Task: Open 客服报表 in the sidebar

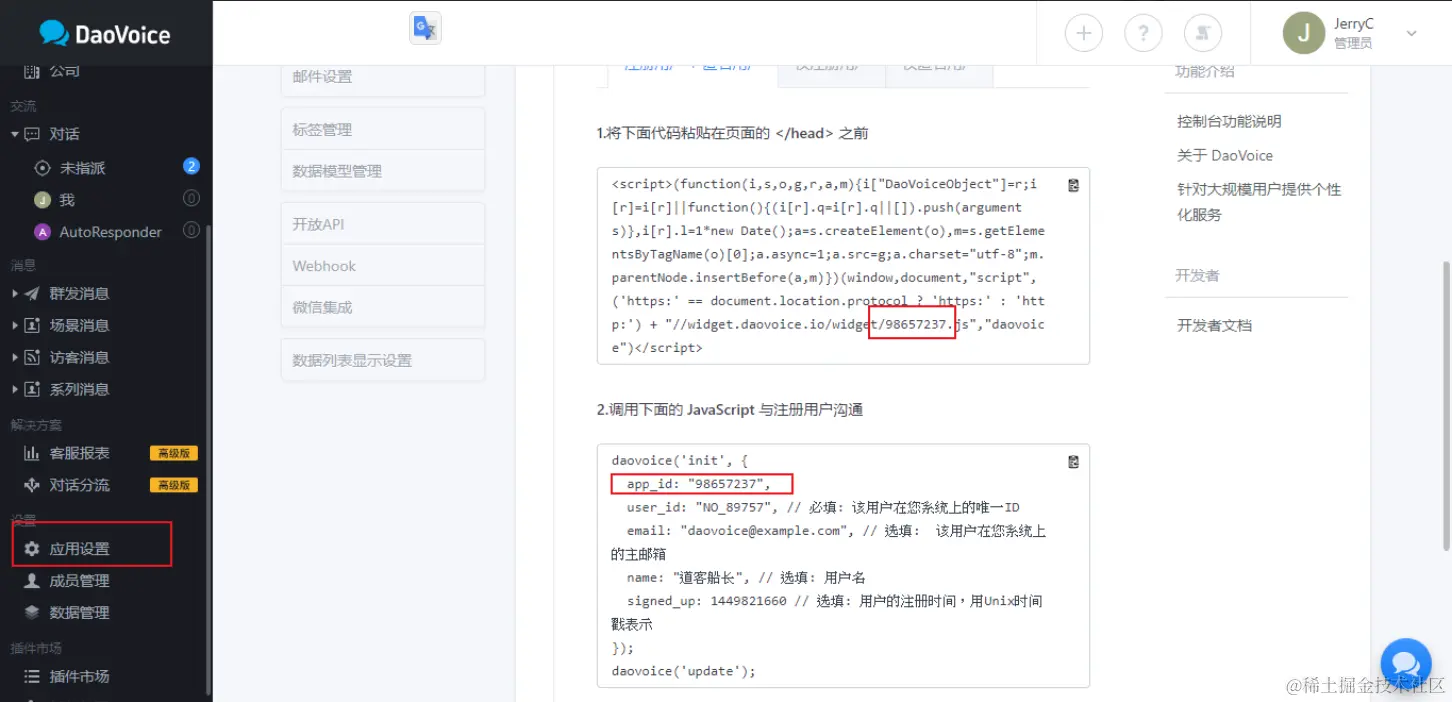Action: coord(80,453)
